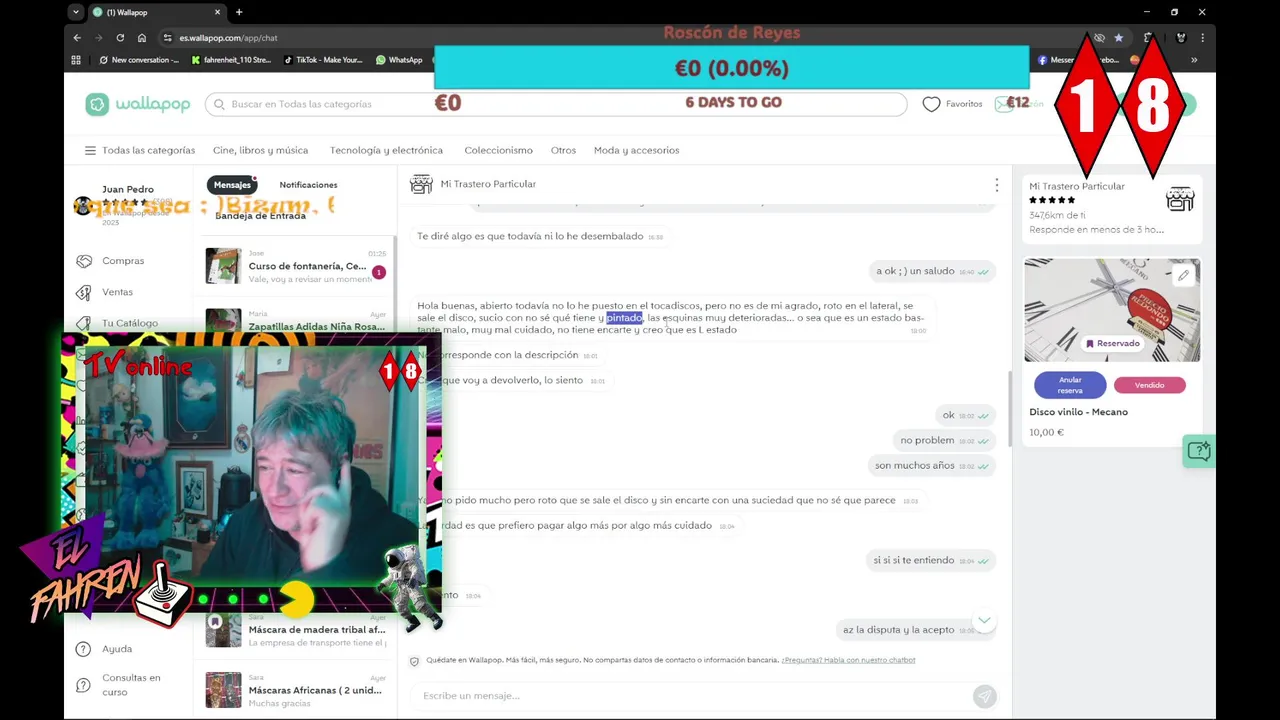Click Máscaras Africanas listing thumbnail
This screenshot has width=1280, height=720.
coord(223,690)
